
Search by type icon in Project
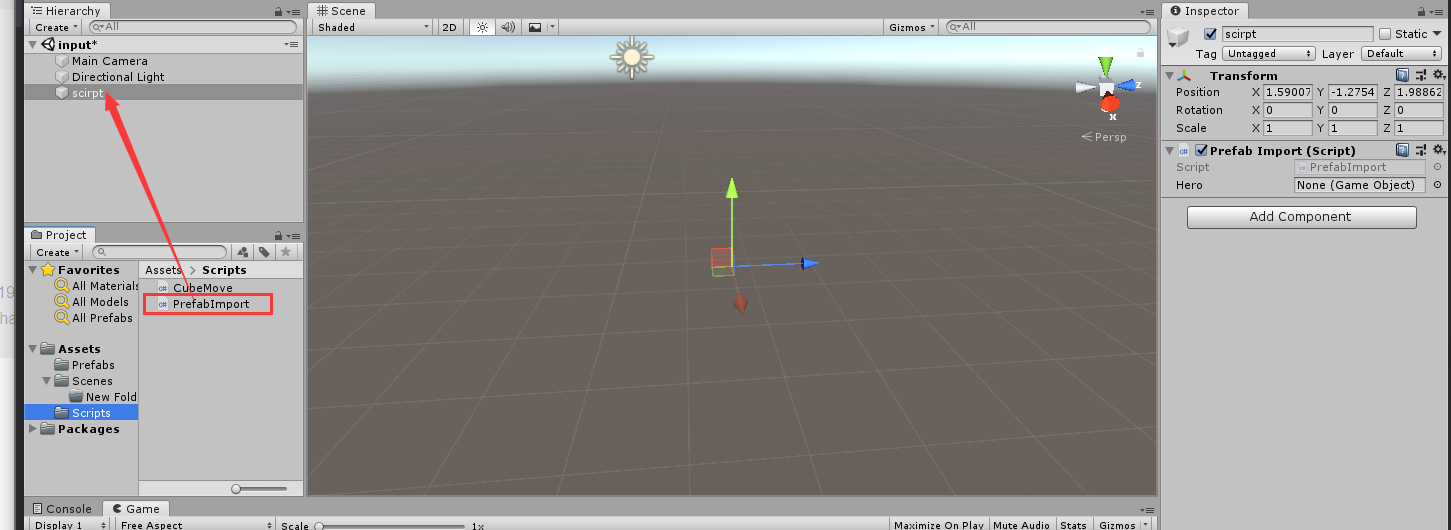243,252
